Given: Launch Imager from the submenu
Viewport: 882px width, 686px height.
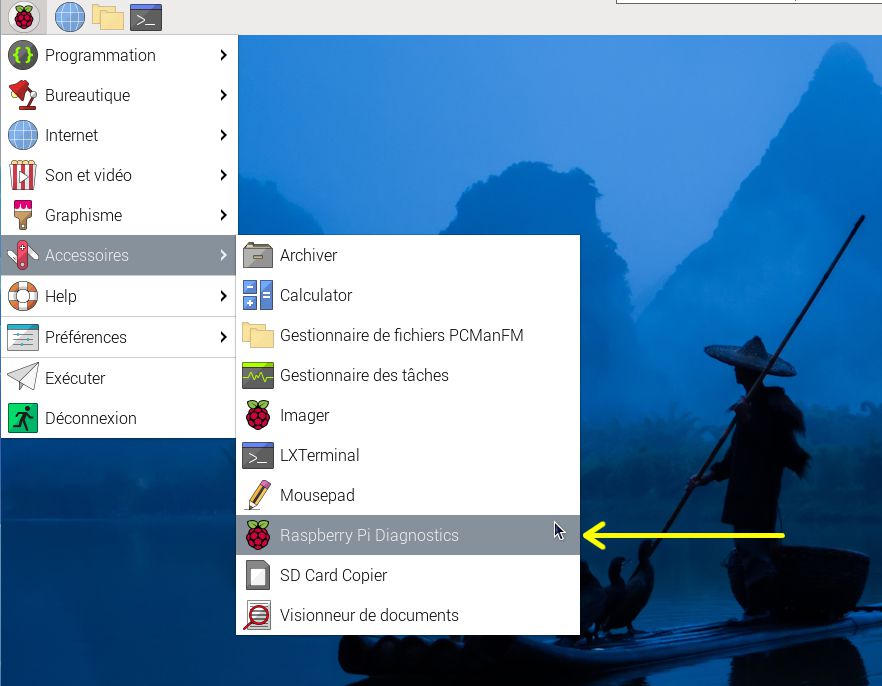Looking at the screenshot, I should (408, 415).
